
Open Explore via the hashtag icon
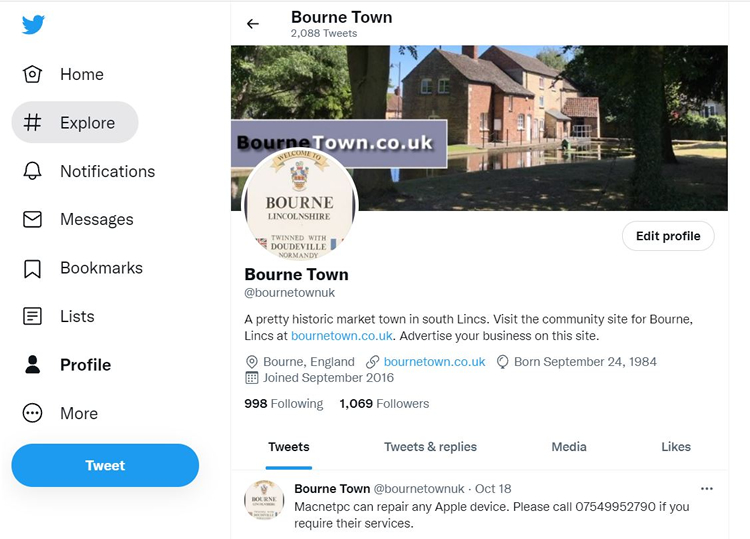point(33,123)
